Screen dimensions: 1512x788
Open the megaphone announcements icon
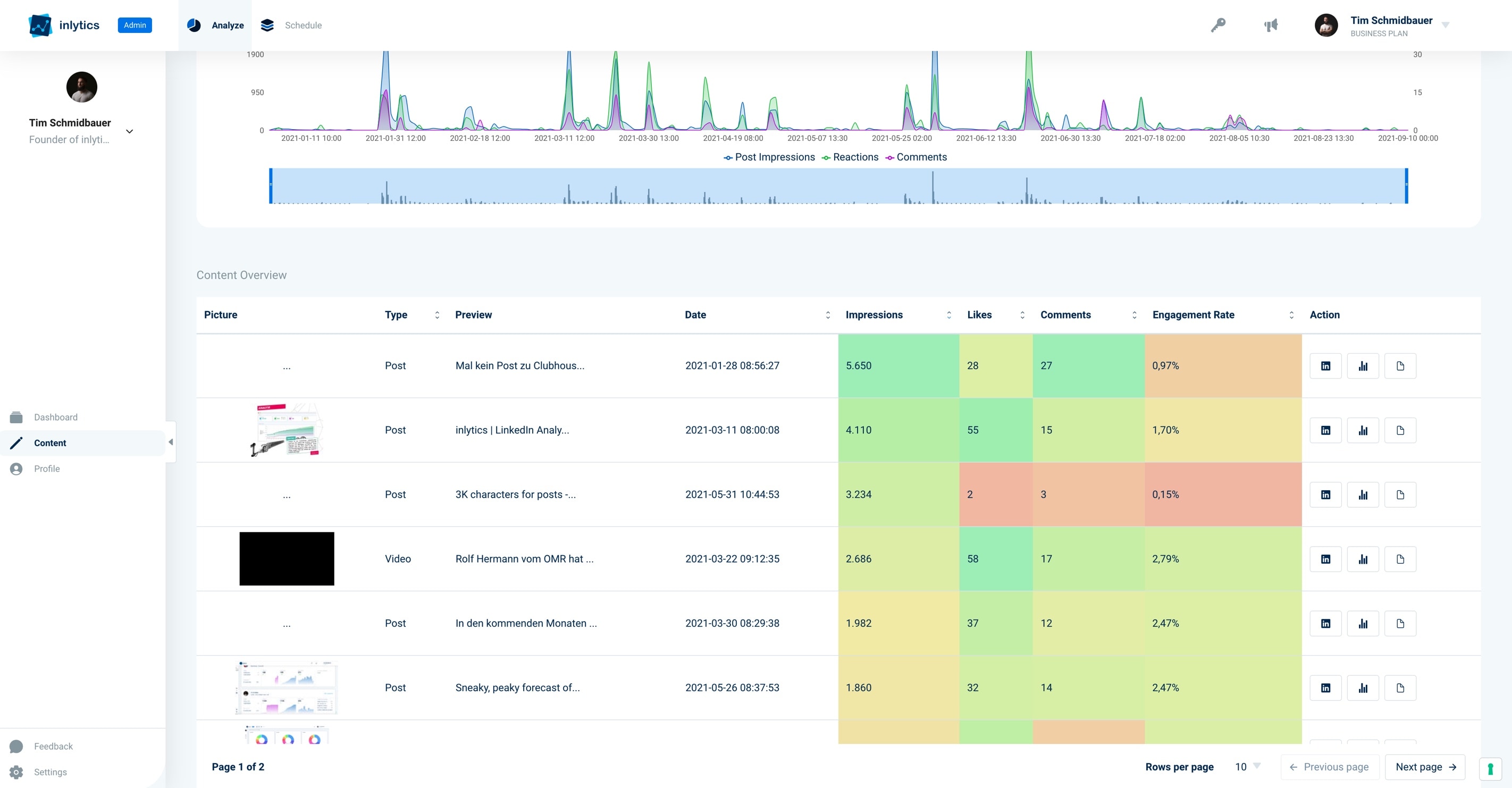[x=1271, y=25]
